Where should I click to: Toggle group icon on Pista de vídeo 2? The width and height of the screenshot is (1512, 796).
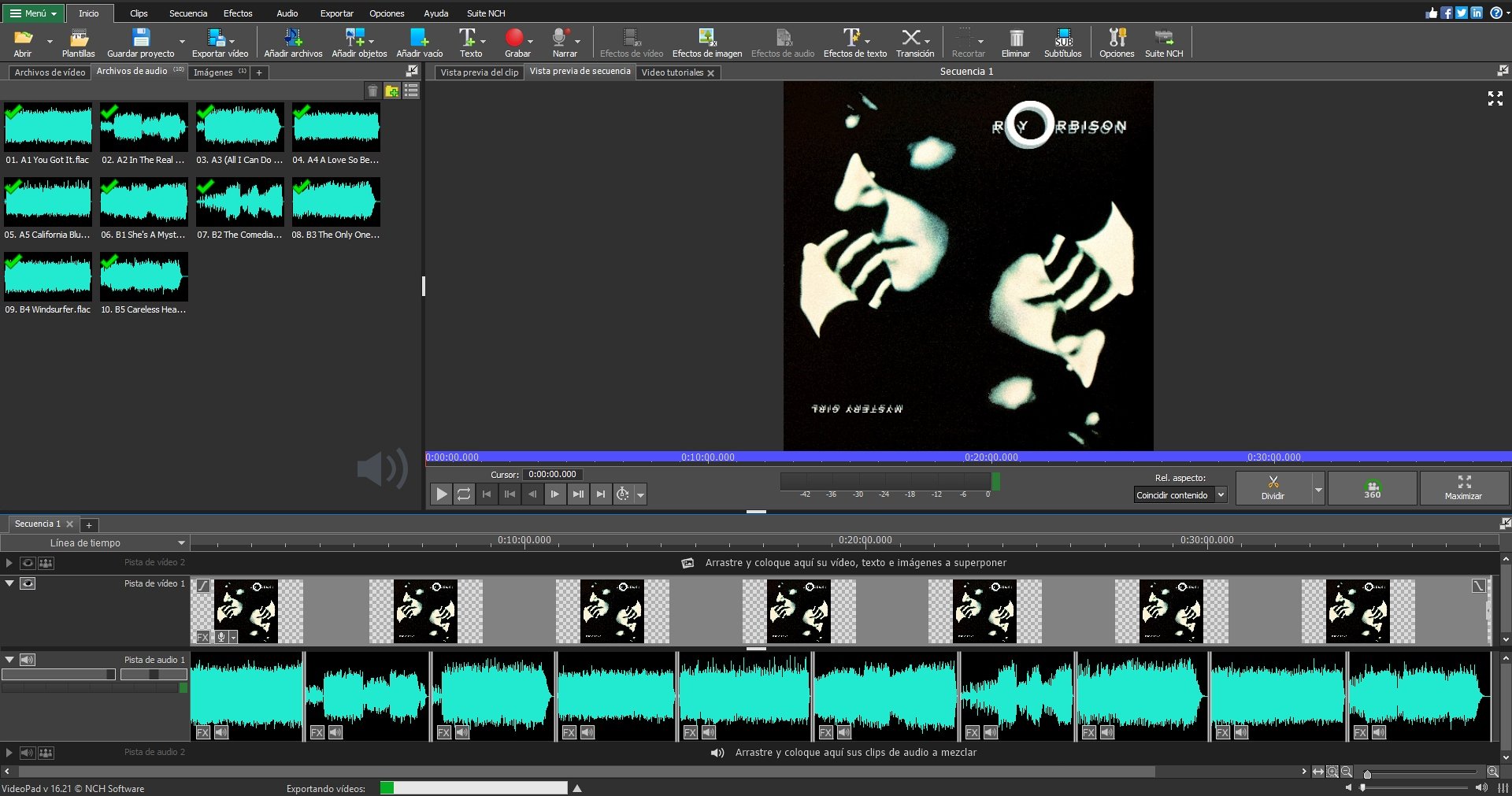[x=46, y=563]
